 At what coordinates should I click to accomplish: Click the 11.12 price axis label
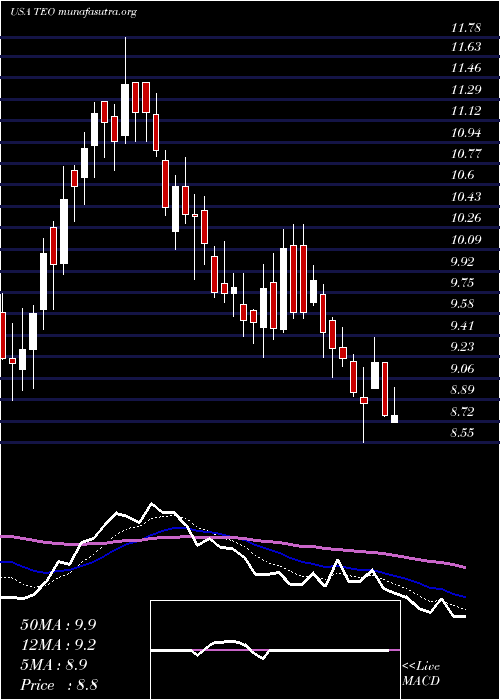click(x=466, y=111)
